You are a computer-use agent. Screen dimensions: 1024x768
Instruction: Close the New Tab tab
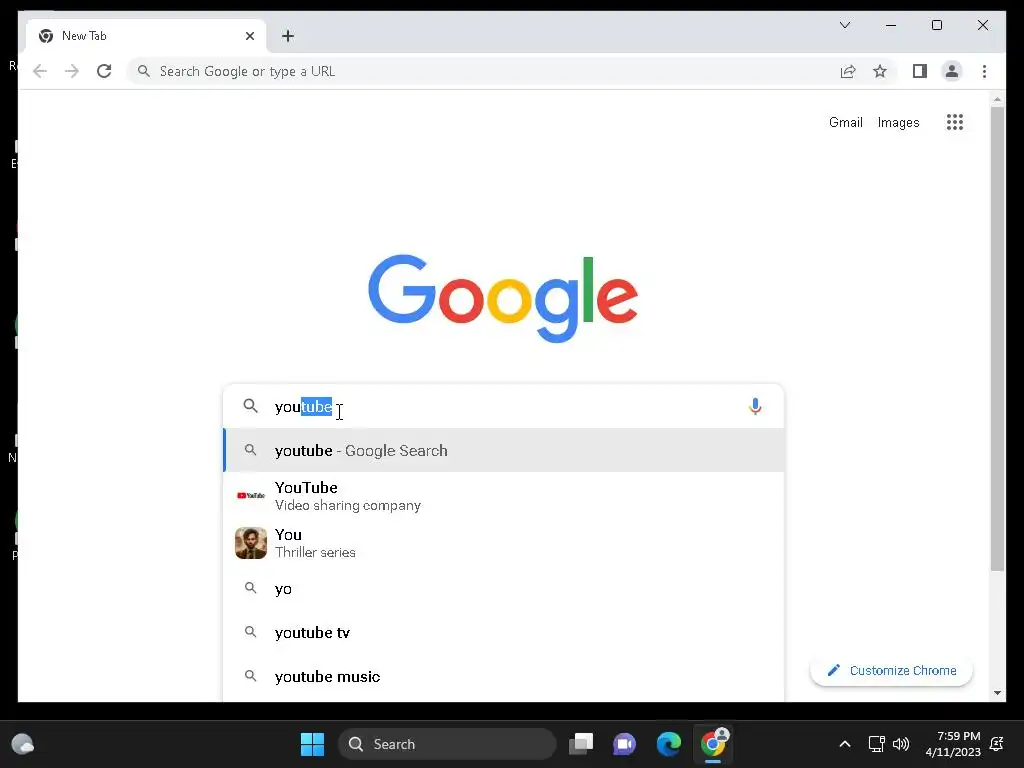pyautogui.click(x=249, y=36)
